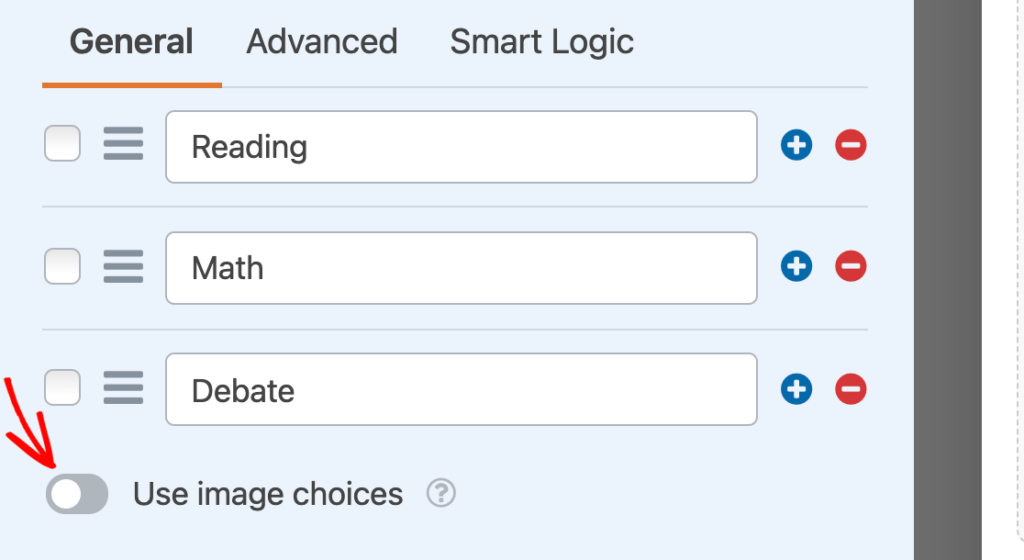Delete the Debate choice
The height and width of the screenshot is (560, 1024).
pos(851,389)
